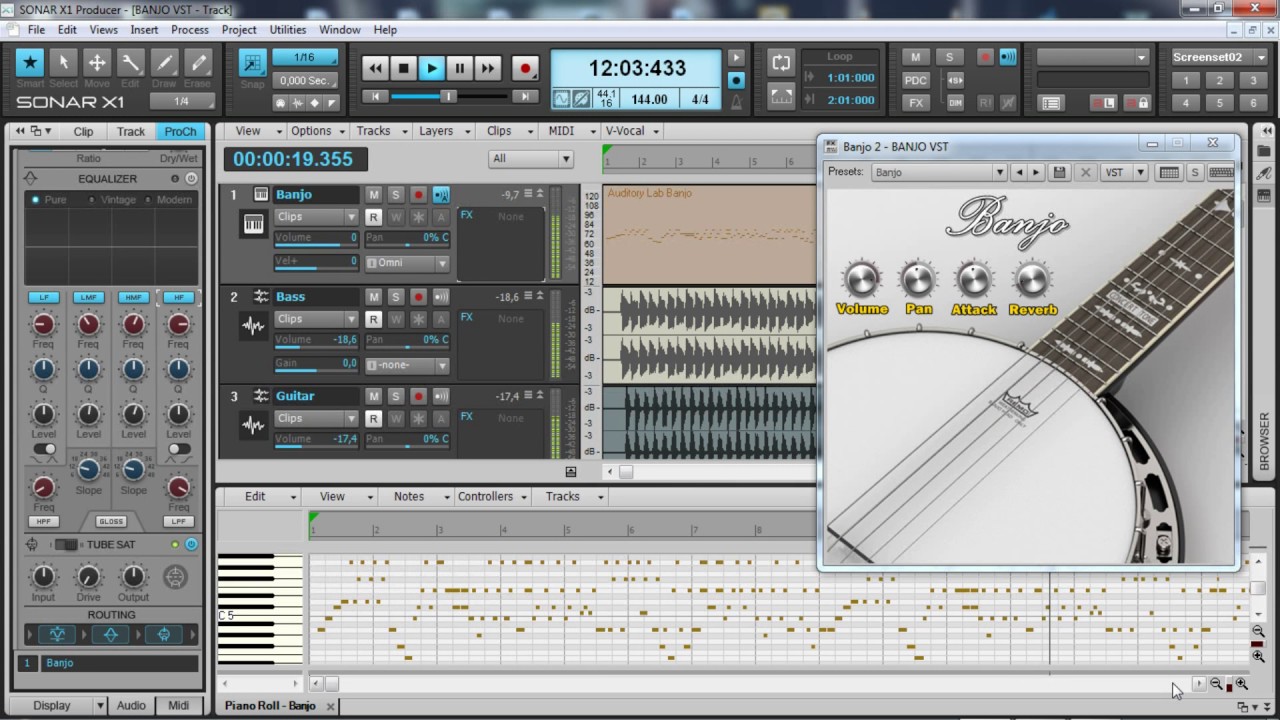Jump to project start button
The width and height of the screenshot is (1280, 720).
click(375, 96)
